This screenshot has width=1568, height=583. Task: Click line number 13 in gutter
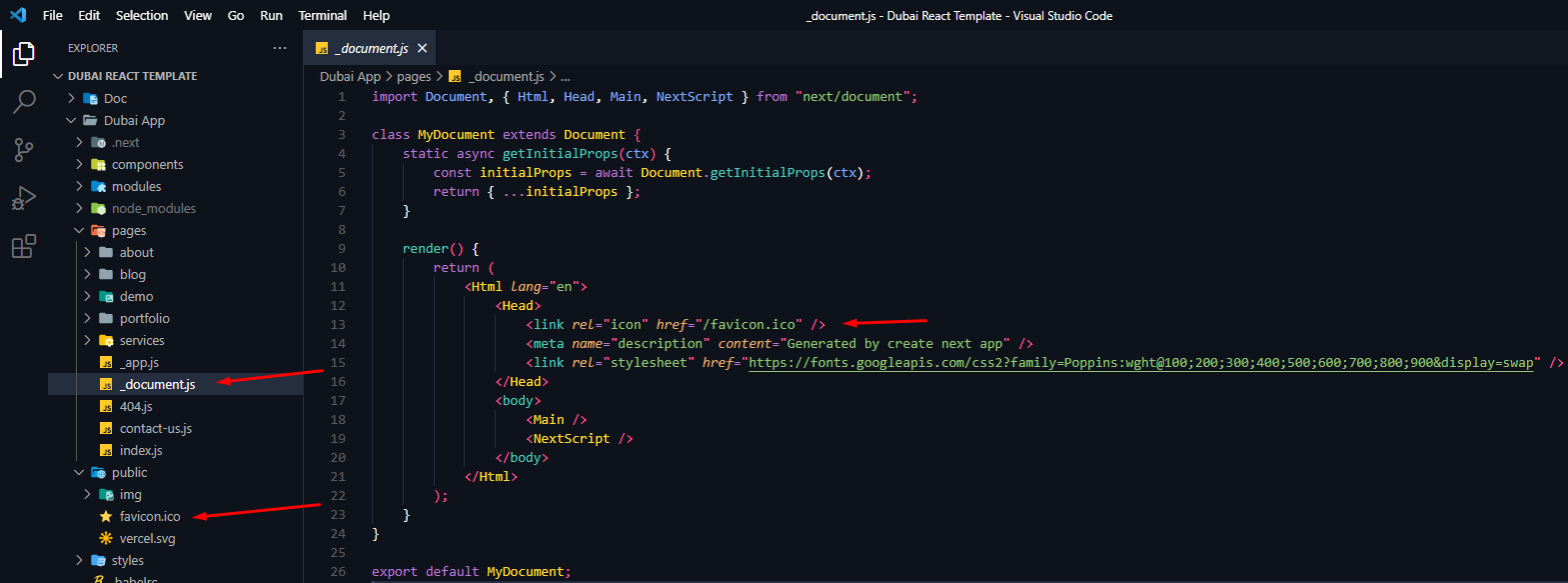coord(338,325)
